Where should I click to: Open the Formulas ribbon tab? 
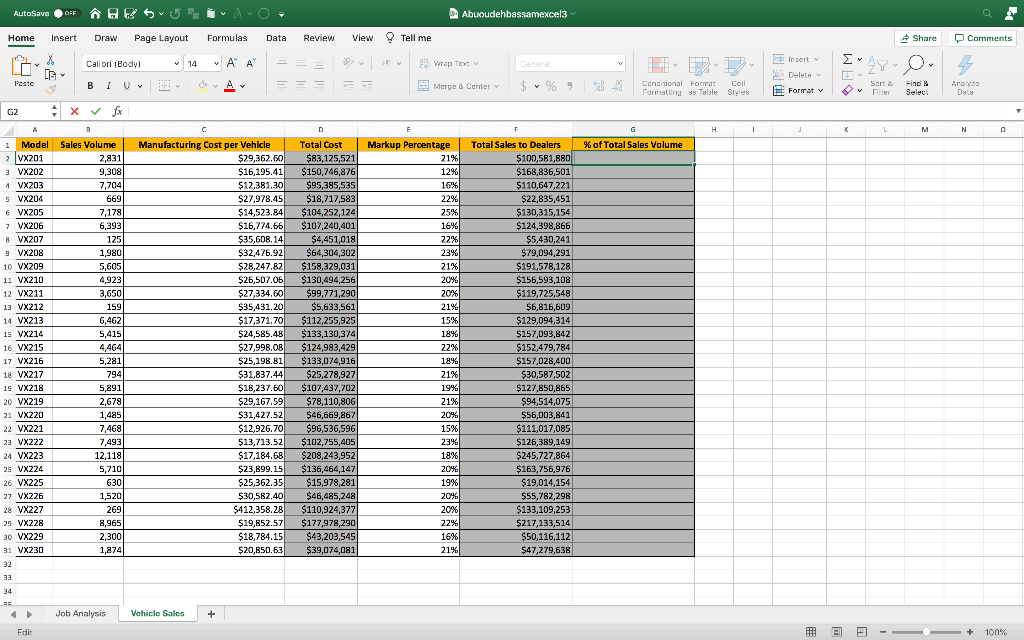[227, 38]
